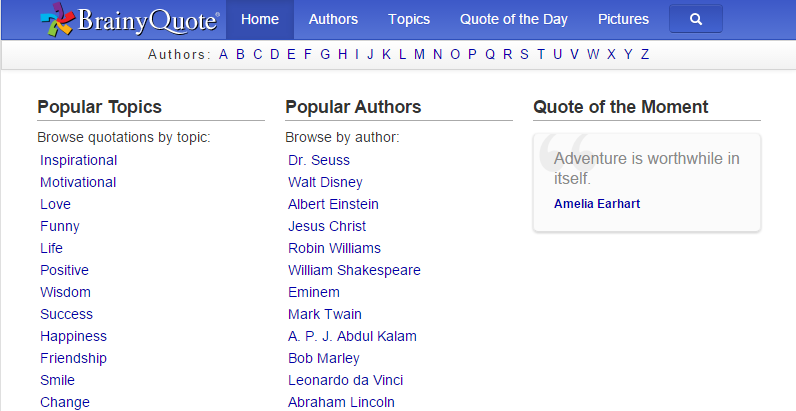
Task: View William Shakespeare quotes
Action: [x=354, y=270]
